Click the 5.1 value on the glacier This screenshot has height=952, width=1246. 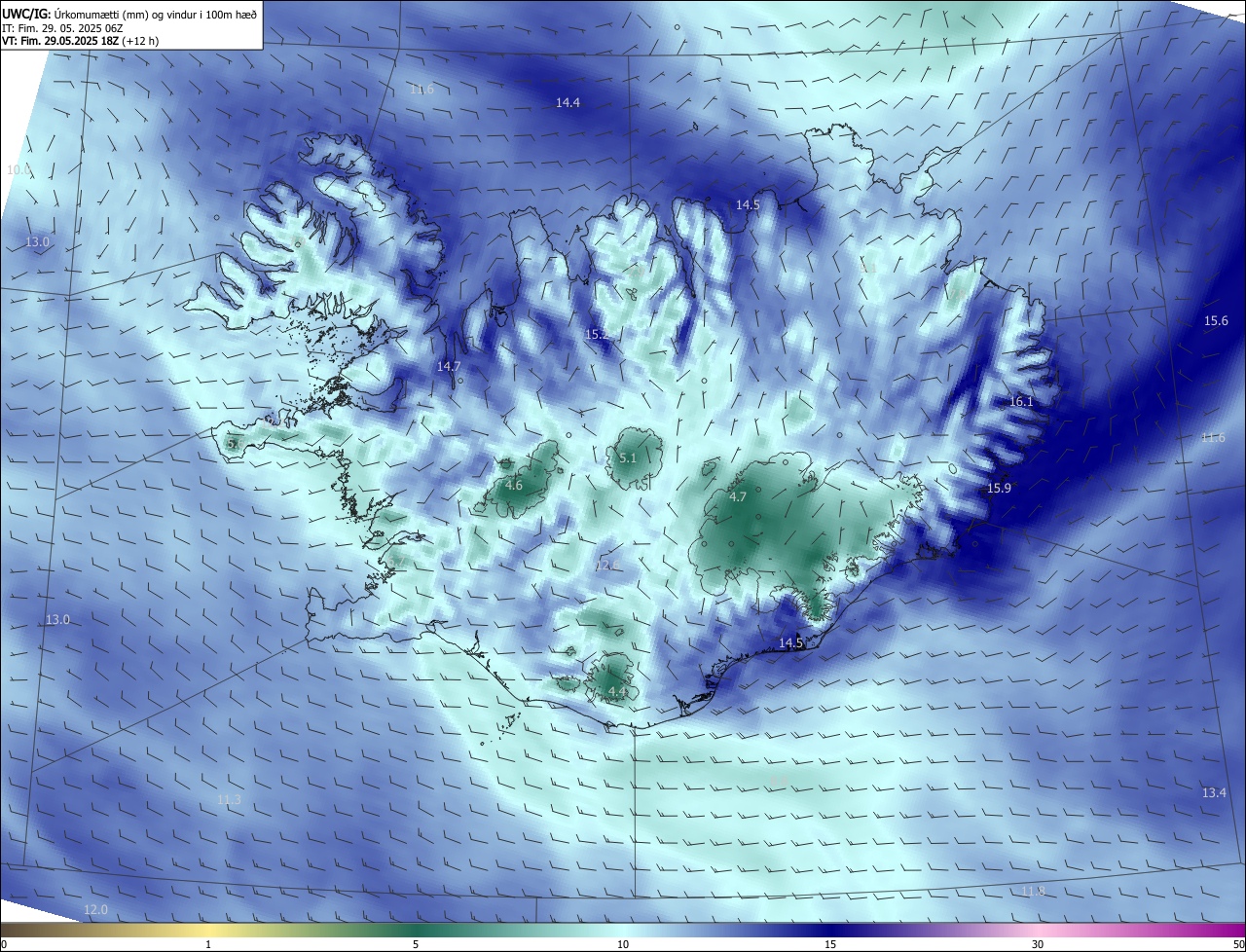coord(628,458)
